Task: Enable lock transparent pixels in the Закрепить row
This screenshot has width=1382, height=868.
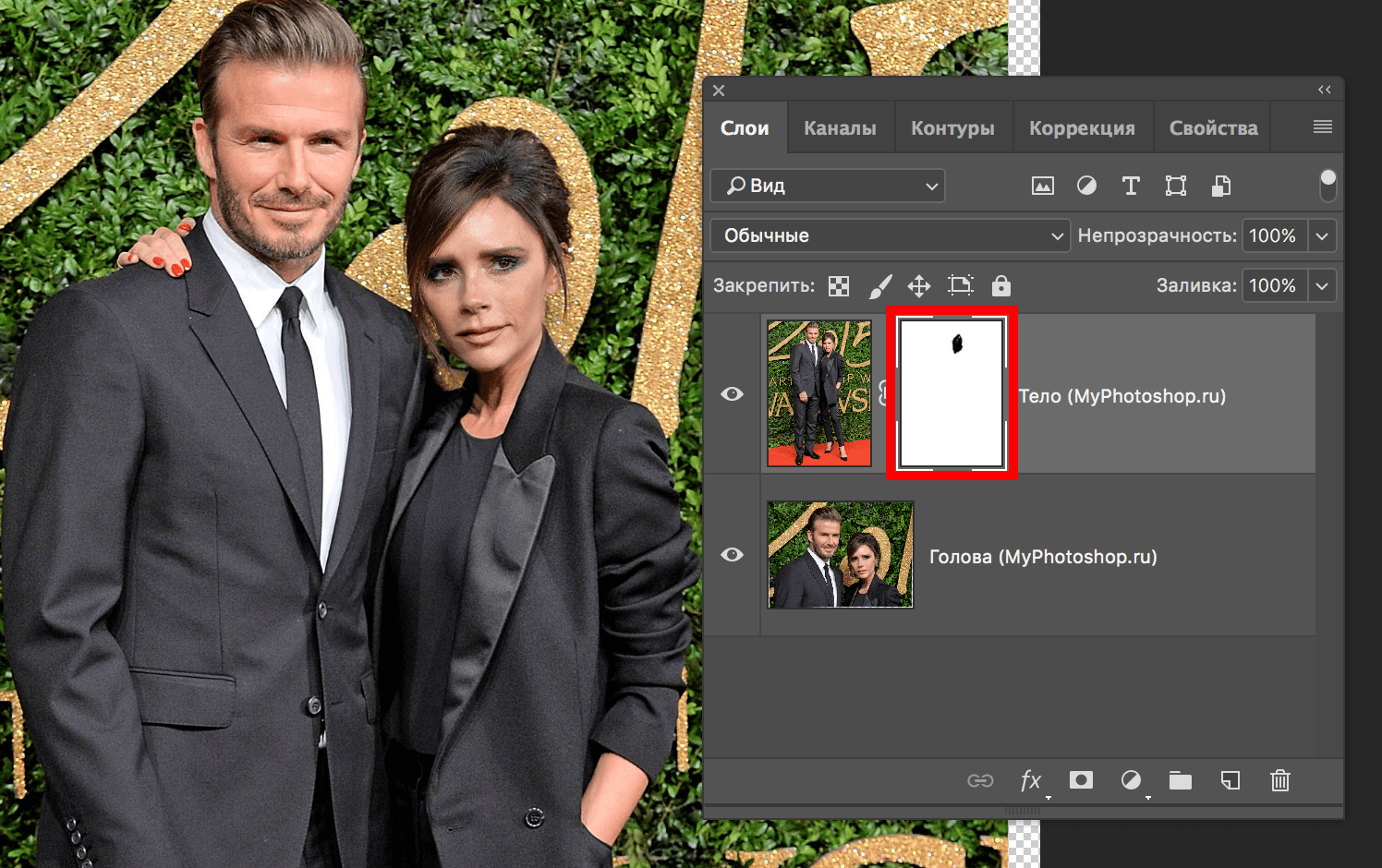Action: point(837,285)
